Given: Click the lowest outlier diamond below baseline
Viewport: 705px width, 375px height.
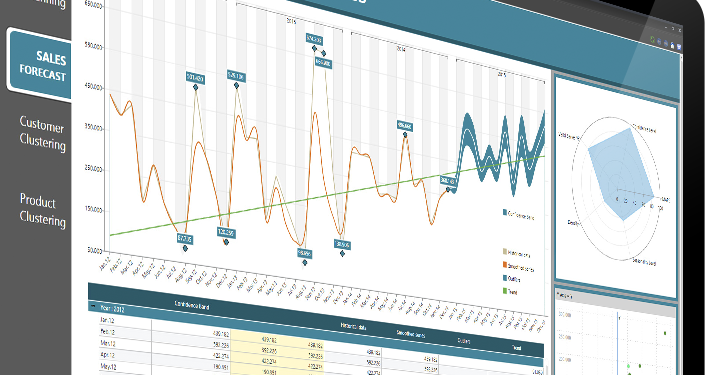Looking at the screenshot, I should (x=304, y=263).
